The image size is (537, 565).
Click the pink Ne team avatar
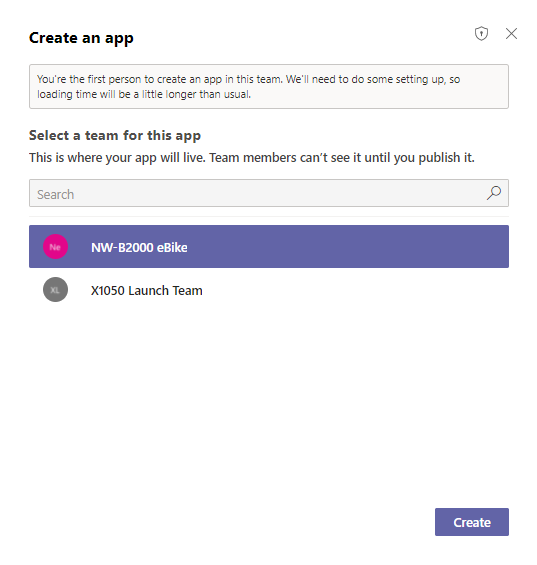(55, 247)
